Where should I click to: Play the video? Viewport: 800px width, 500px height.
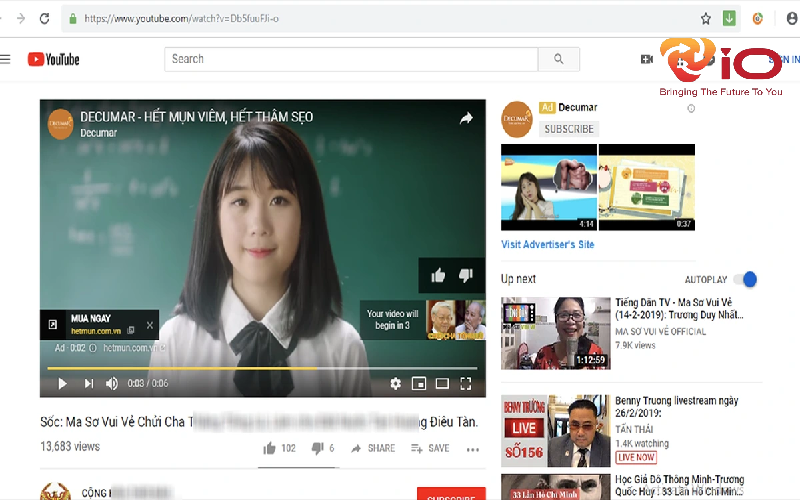(62, 384)
